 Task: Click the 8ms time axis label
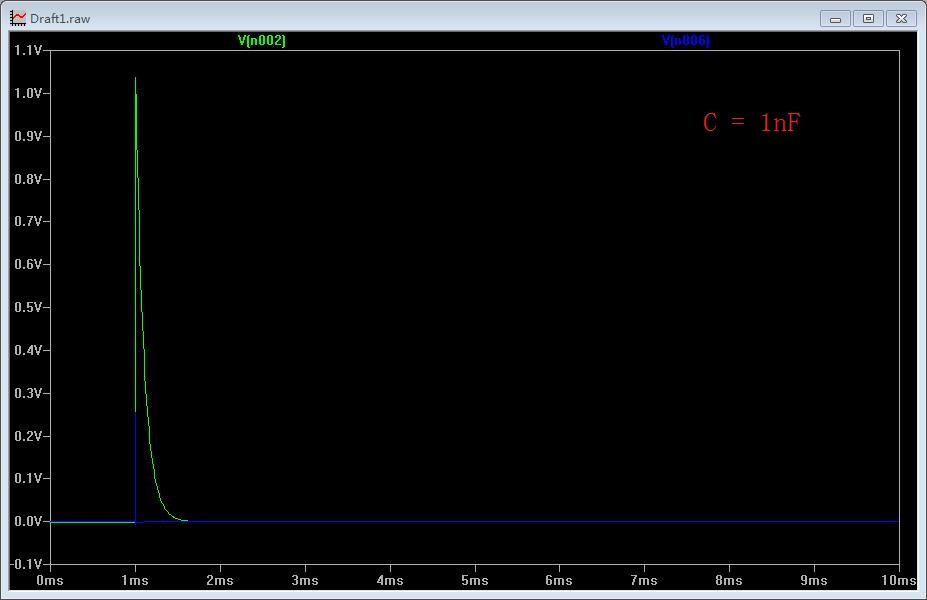[x=729, y=580]
